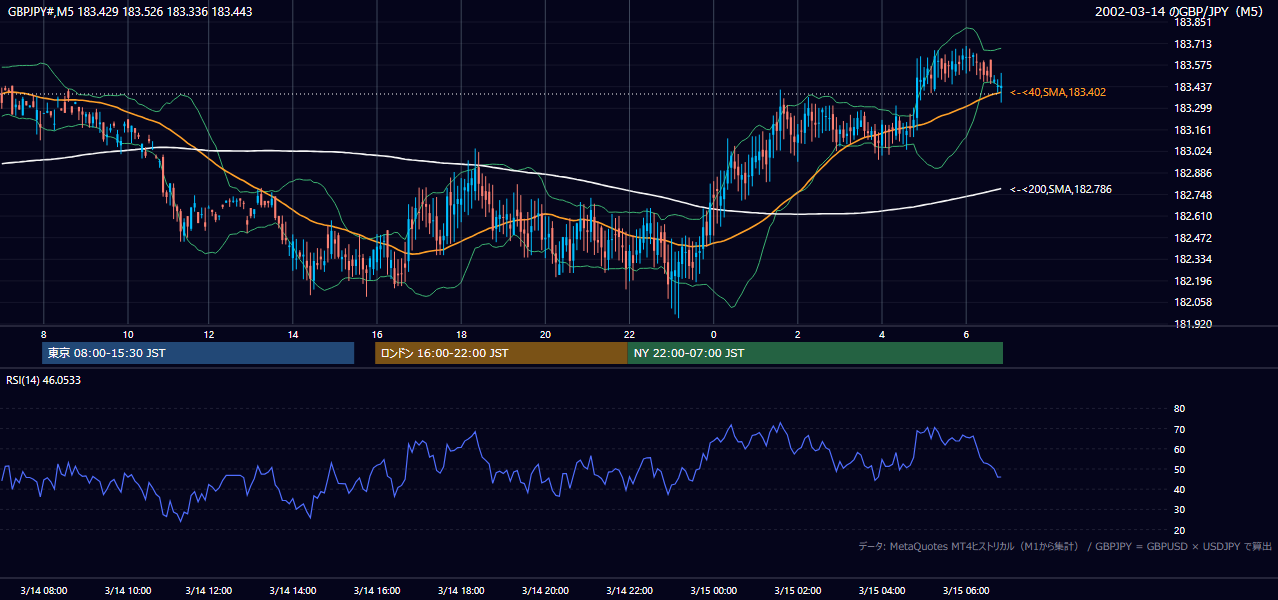This screenshot has height=600, width=1278.
Task: Click the 181.920 price axis label
Action: (1192, 324)
